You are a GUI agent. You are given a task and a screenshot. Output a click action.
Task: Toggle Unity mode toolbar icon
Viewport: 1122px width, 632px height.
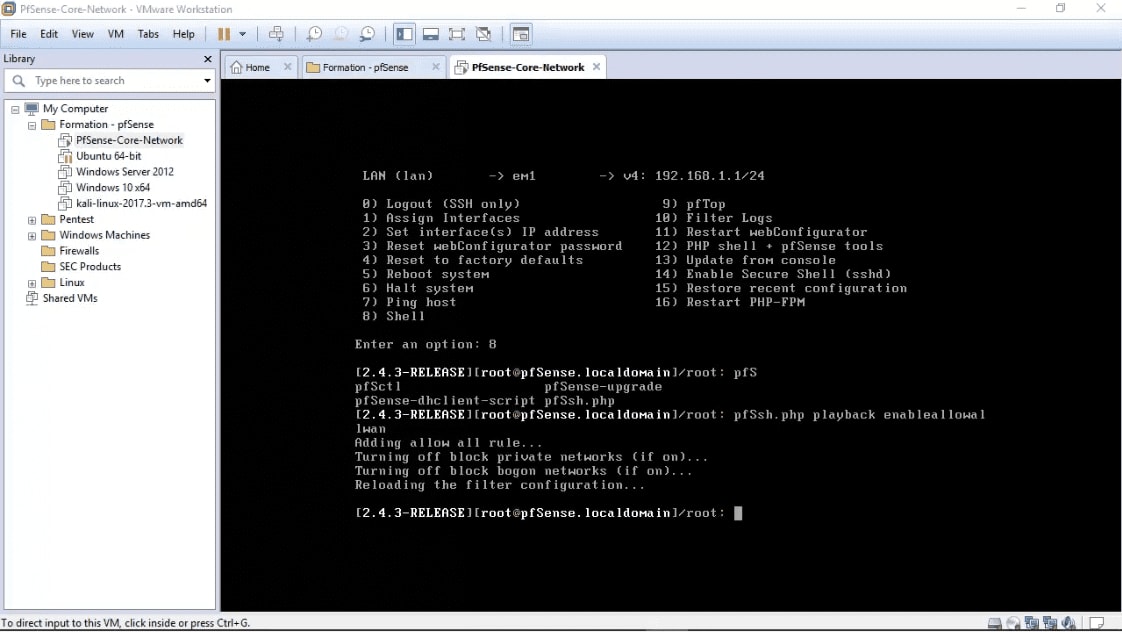click(x=484, y=34)
